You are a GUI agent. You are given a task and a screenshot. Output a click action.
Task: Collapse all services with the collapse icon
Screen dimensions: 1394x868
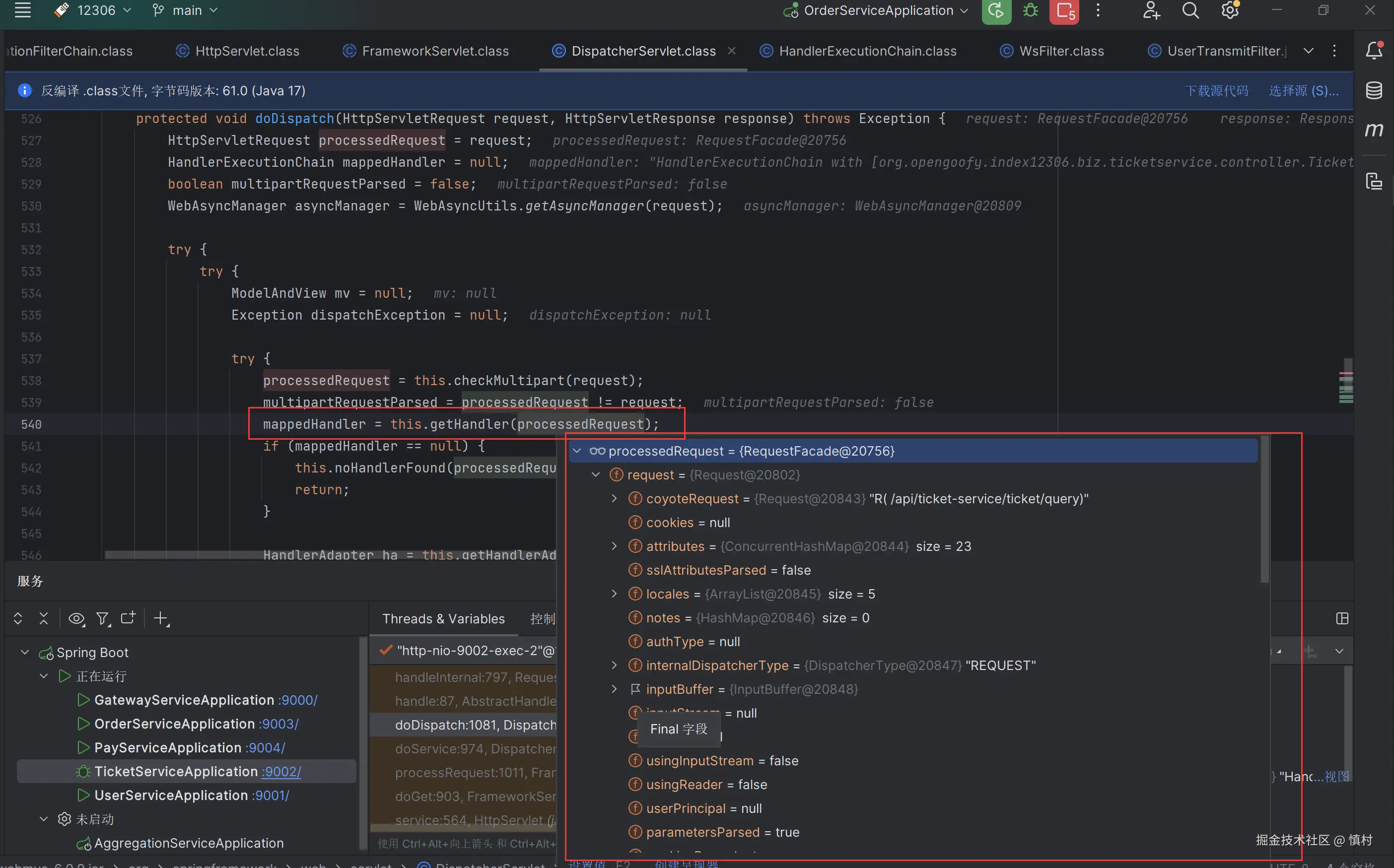44,618
